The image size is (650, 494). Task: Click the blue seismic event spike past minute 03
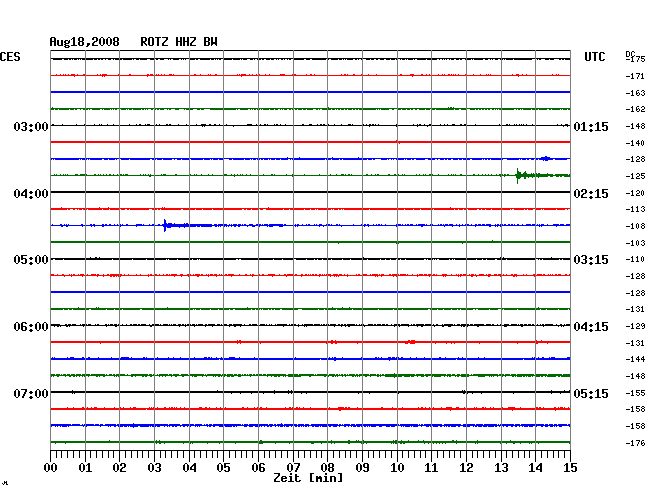(165, 225)
